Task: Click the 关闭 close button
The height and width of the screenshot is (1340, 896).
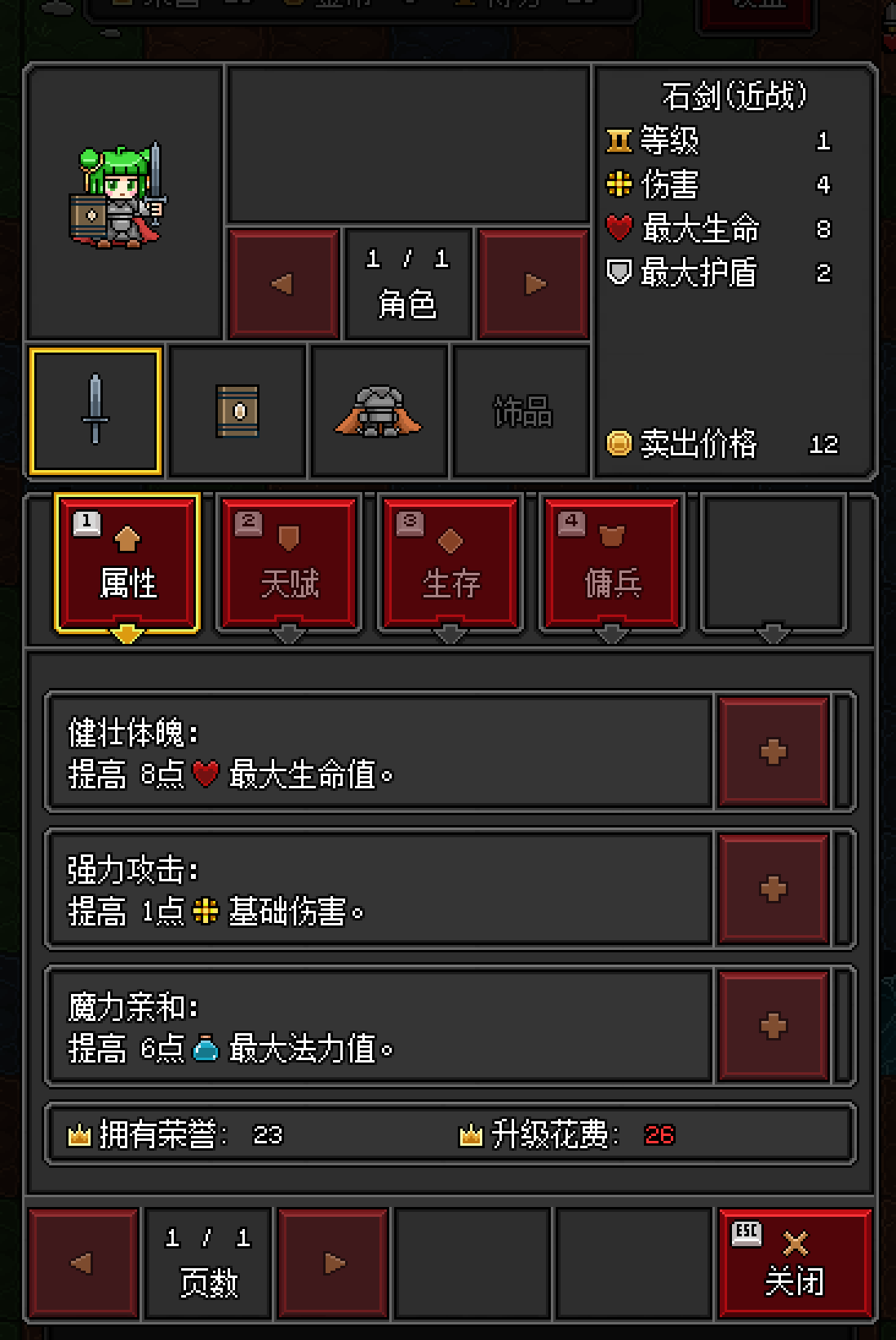Action: tap(796, 1263)
